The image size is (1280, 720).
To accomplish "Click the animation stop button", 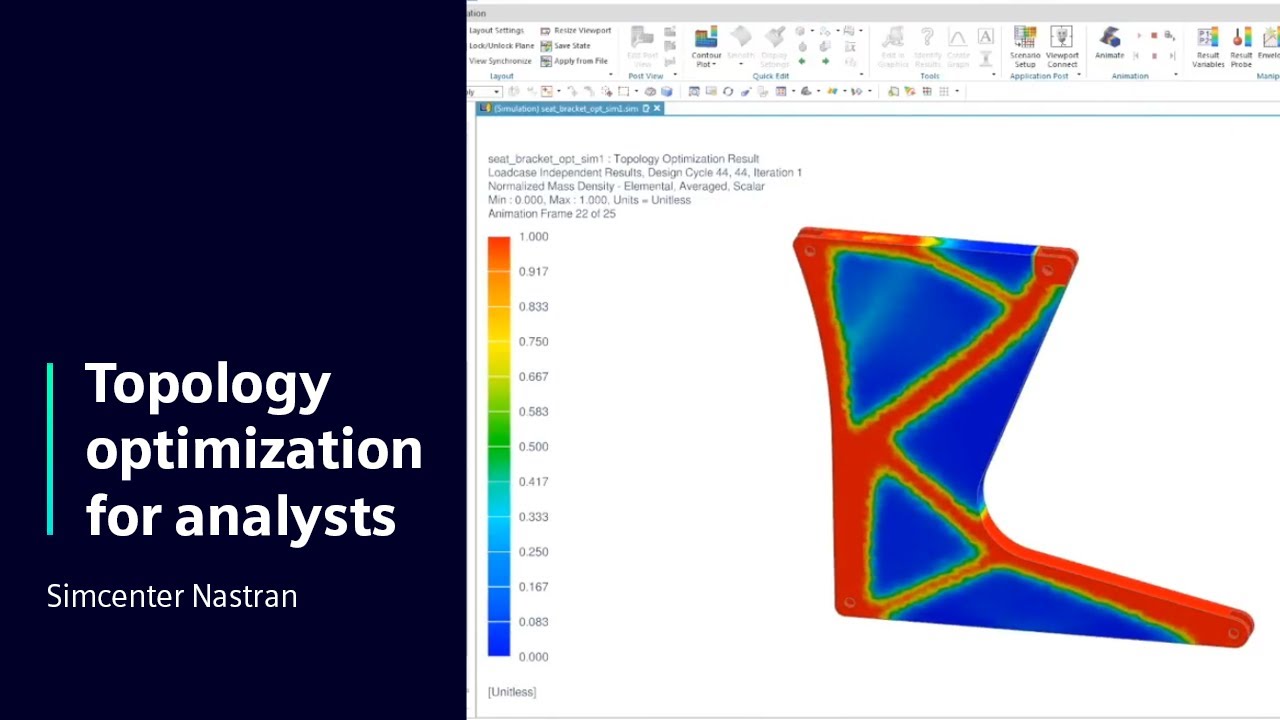I will (x=1154, y=35).
